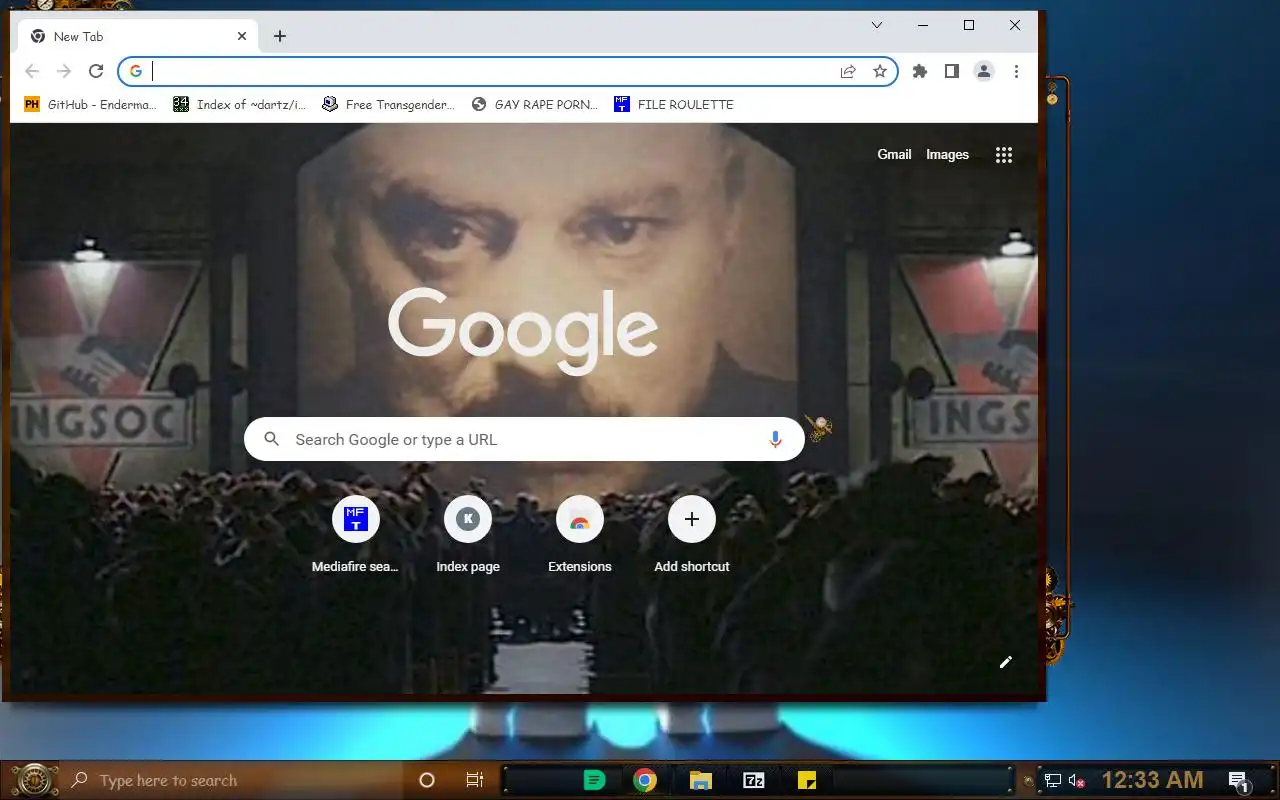Open the Gmail link

[x=894, y=154]
